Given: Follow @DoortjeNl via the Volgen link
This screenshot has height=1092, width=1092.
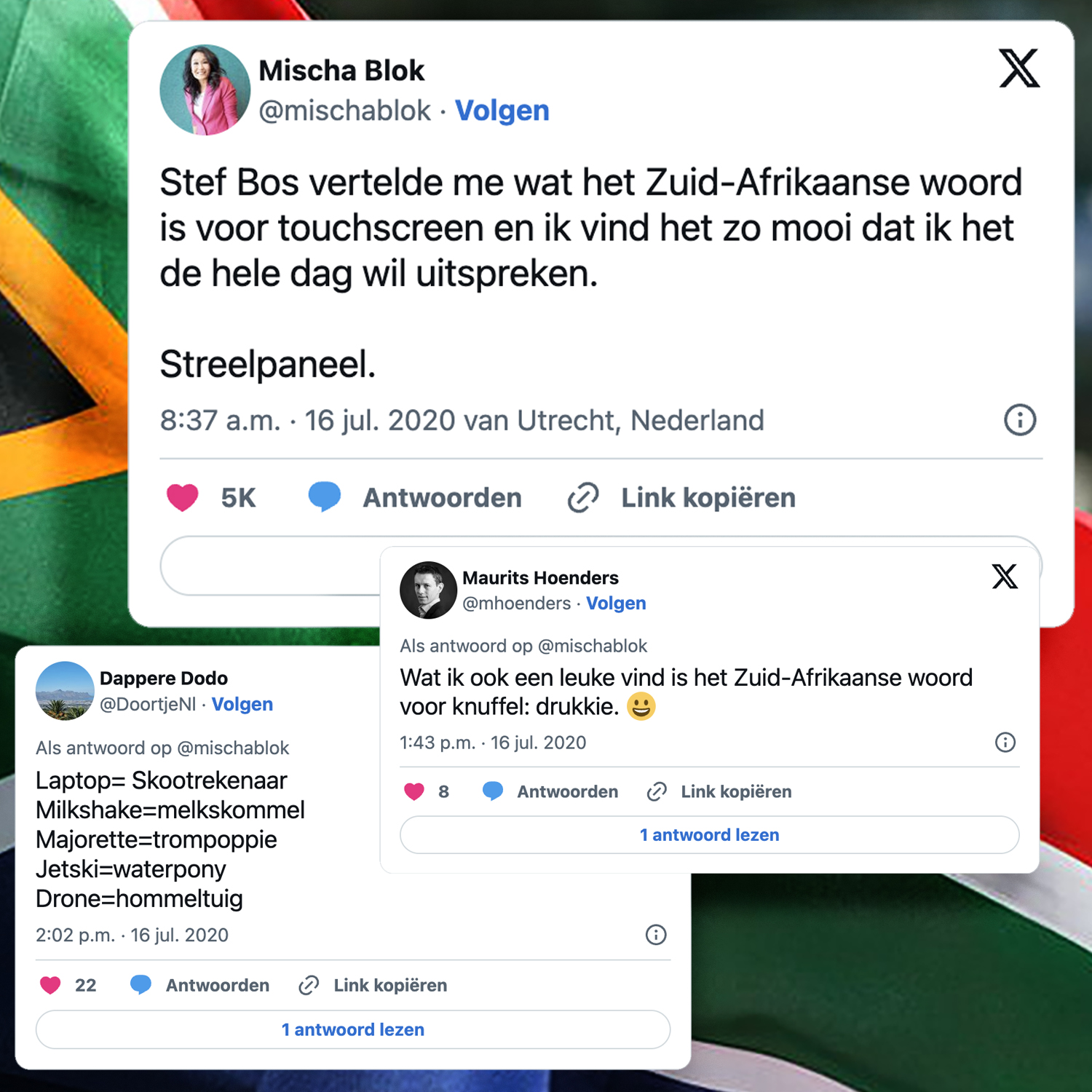Looking at the screenshot, I should (242, 704).
